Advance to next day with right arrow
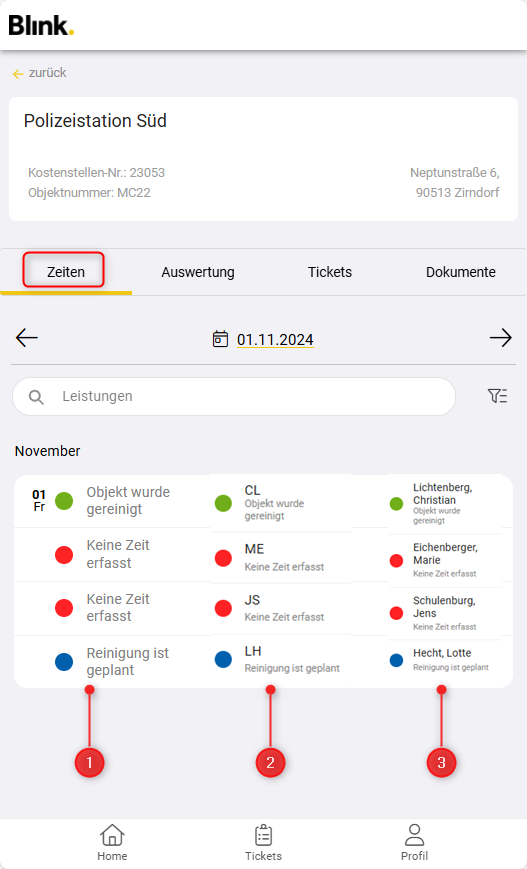Viewport: 527px width, 869px height. coord(500,338)
